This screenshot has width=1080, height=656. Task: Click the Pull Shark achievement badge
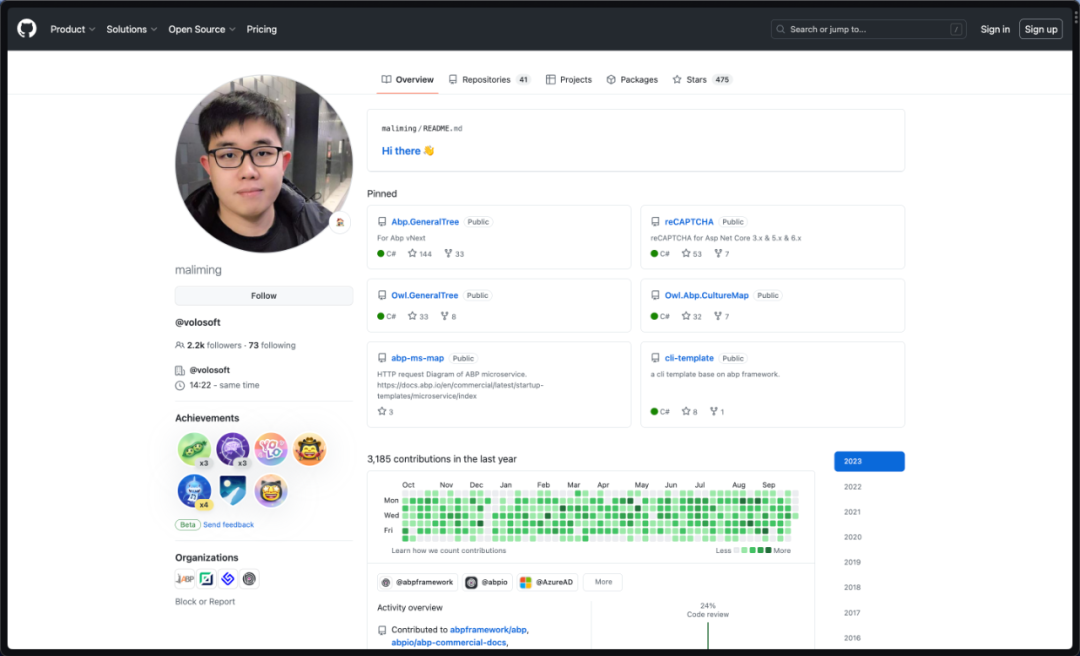click(x=194, y=491)
